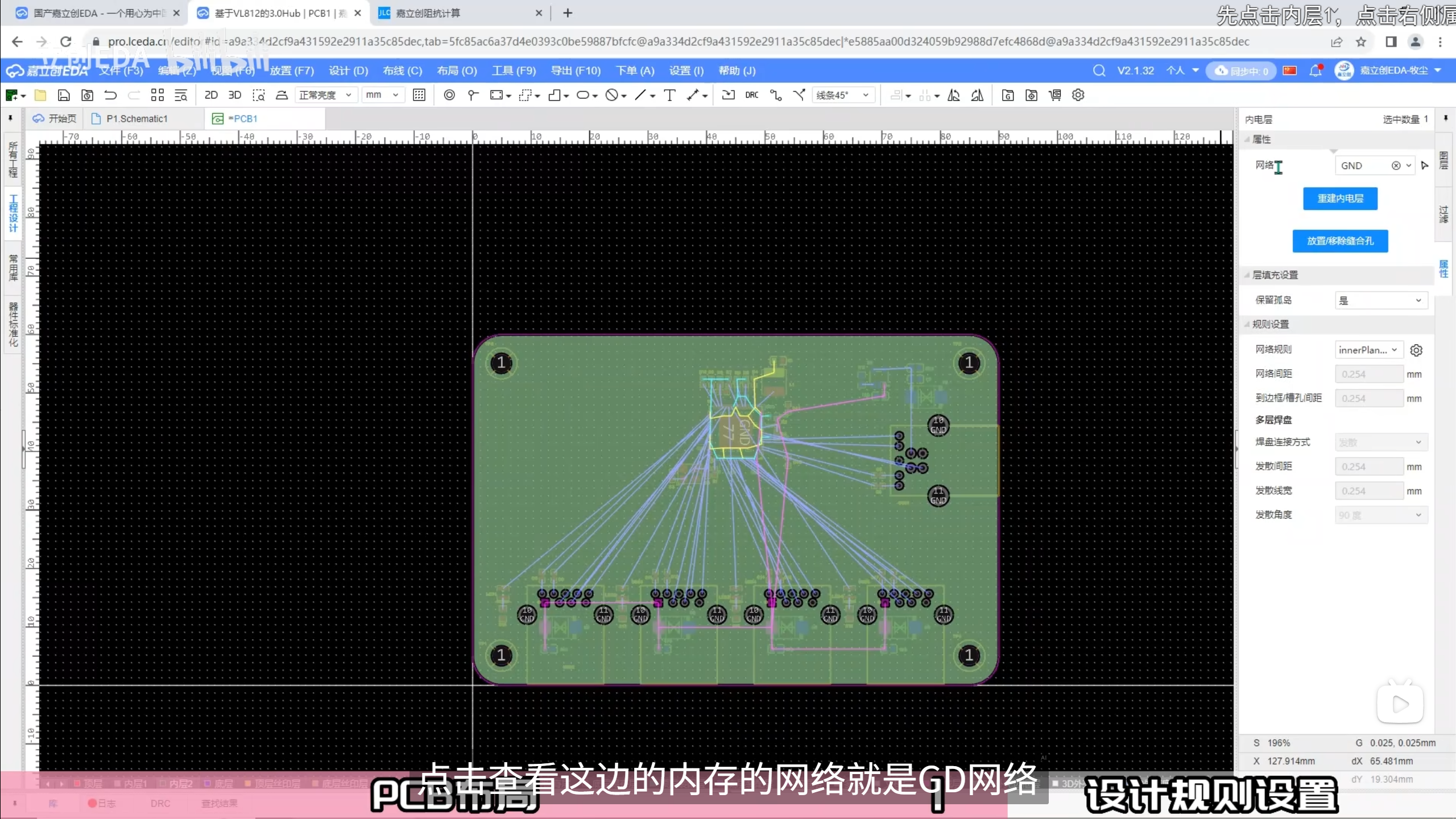This screenshot has width=1456, height=819.
Task: Clear the GND network field
Action: click(x=1396, y=166)
